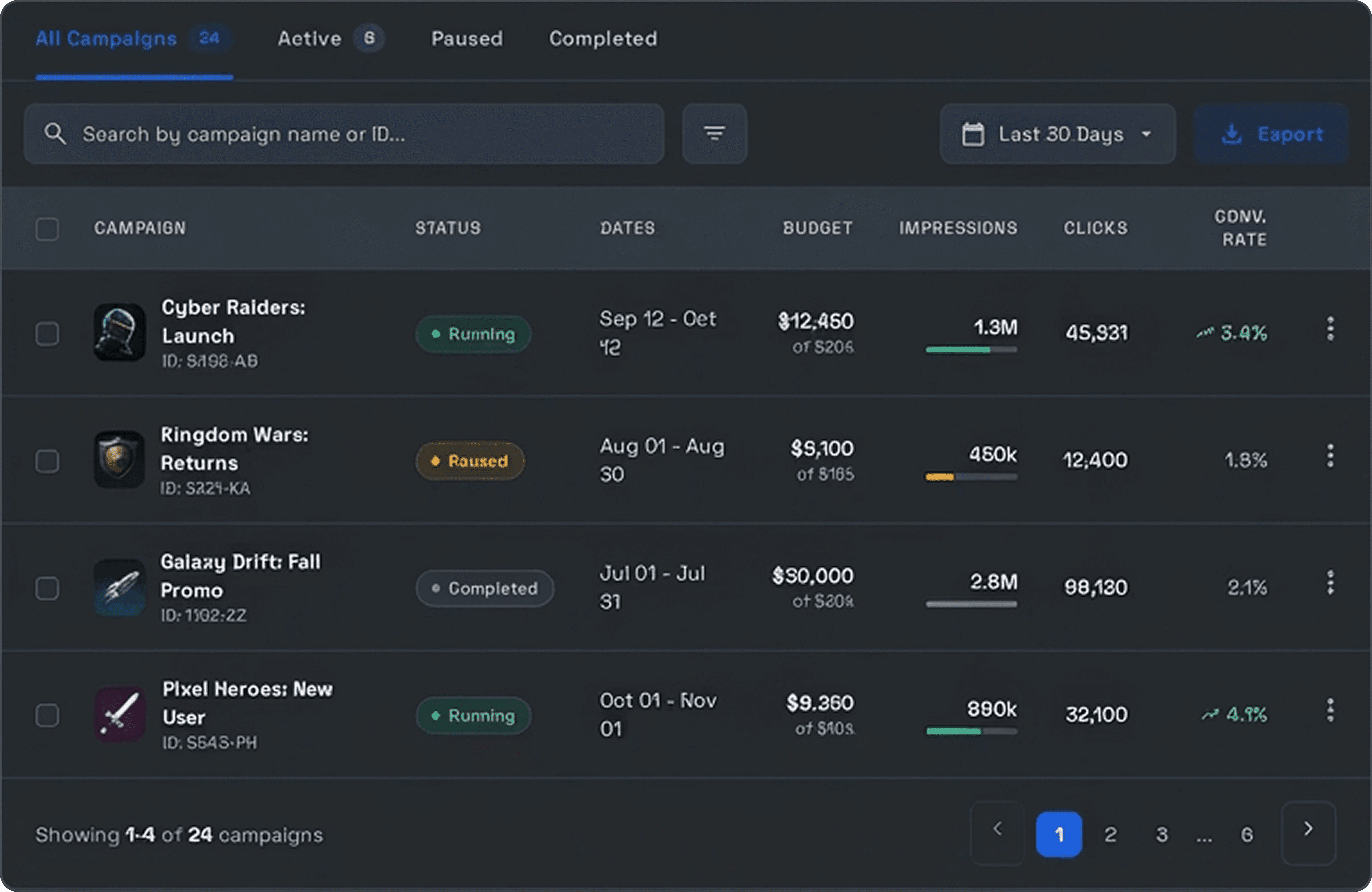Open options menu for Cyber Raiders row

tap(1330, 329)
